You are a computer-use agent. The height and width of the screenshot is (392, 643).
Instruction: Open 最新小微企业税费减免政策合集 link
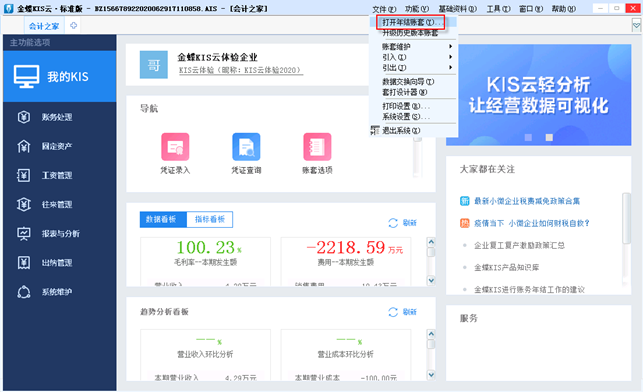pos(527,201)
